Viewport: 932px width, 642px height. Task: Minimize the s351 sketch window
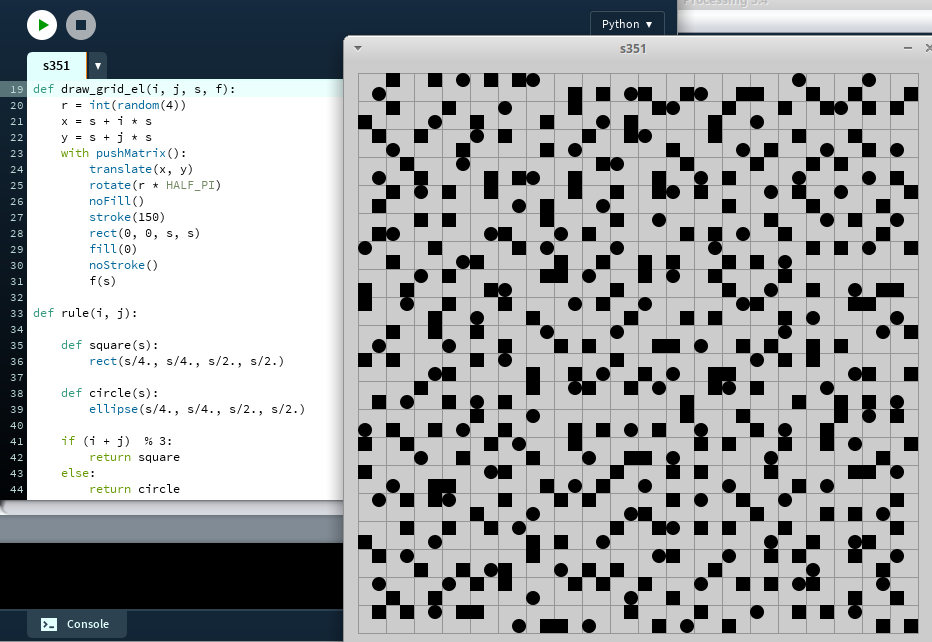pyautogui.click(x=907, y=48)
